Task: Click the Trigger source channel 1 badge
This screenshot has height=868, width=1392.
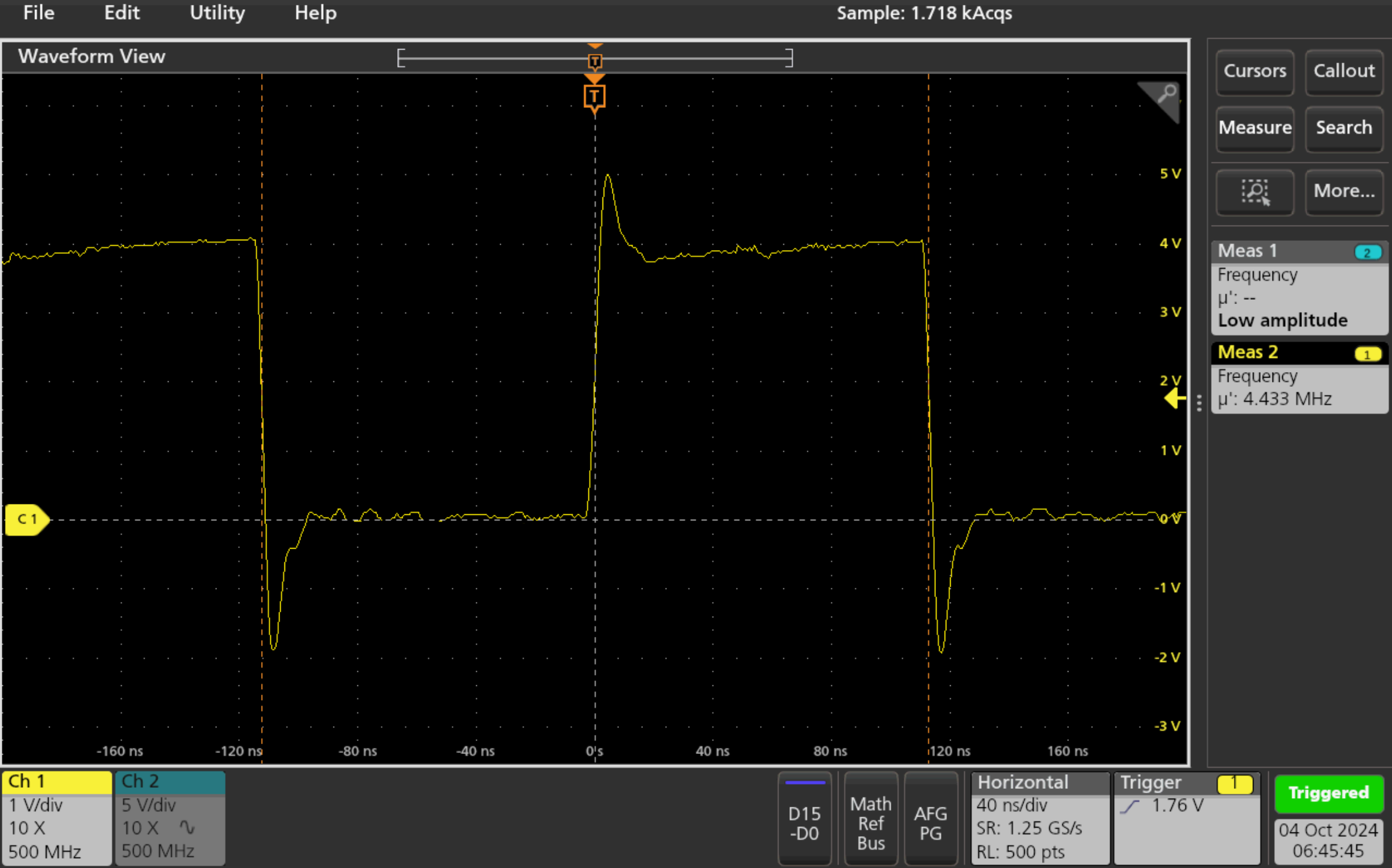Action: click(x=1234, y=783)
